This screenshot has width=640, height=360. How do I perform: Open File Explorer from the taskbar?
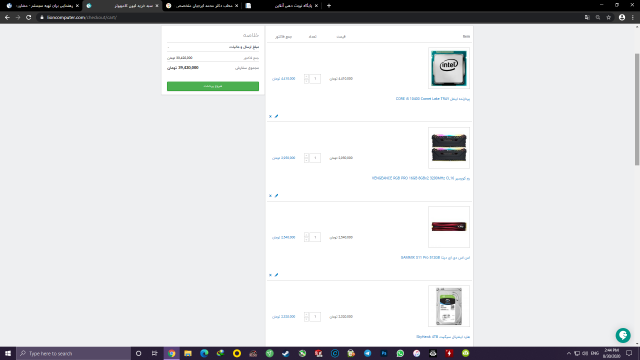188,353
